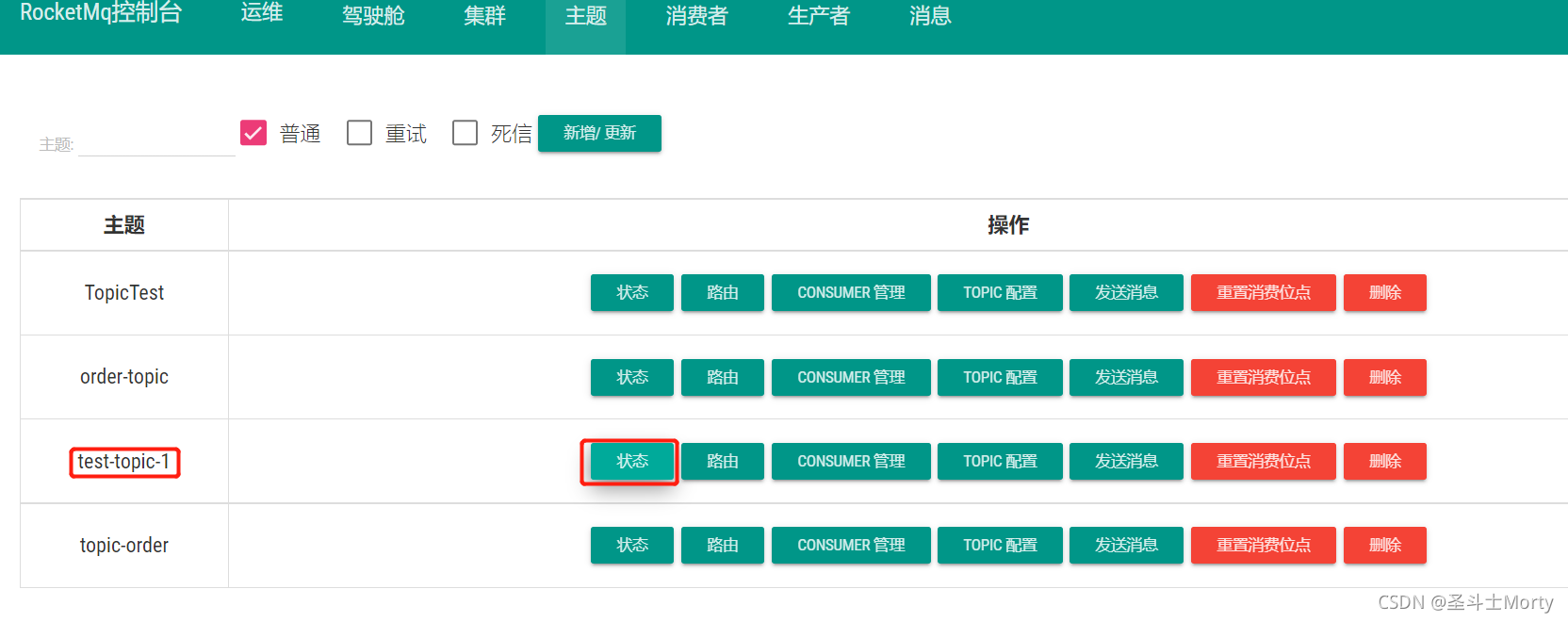
Task: Select the order-topic name cell
Action: point(124,377)
